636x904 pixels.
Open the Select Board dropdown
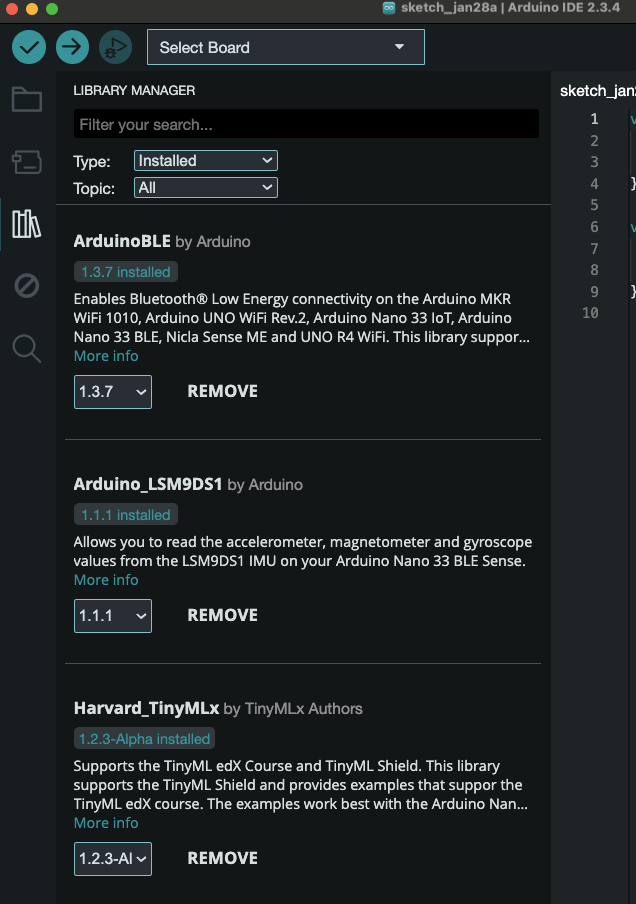tap(285, 47)
